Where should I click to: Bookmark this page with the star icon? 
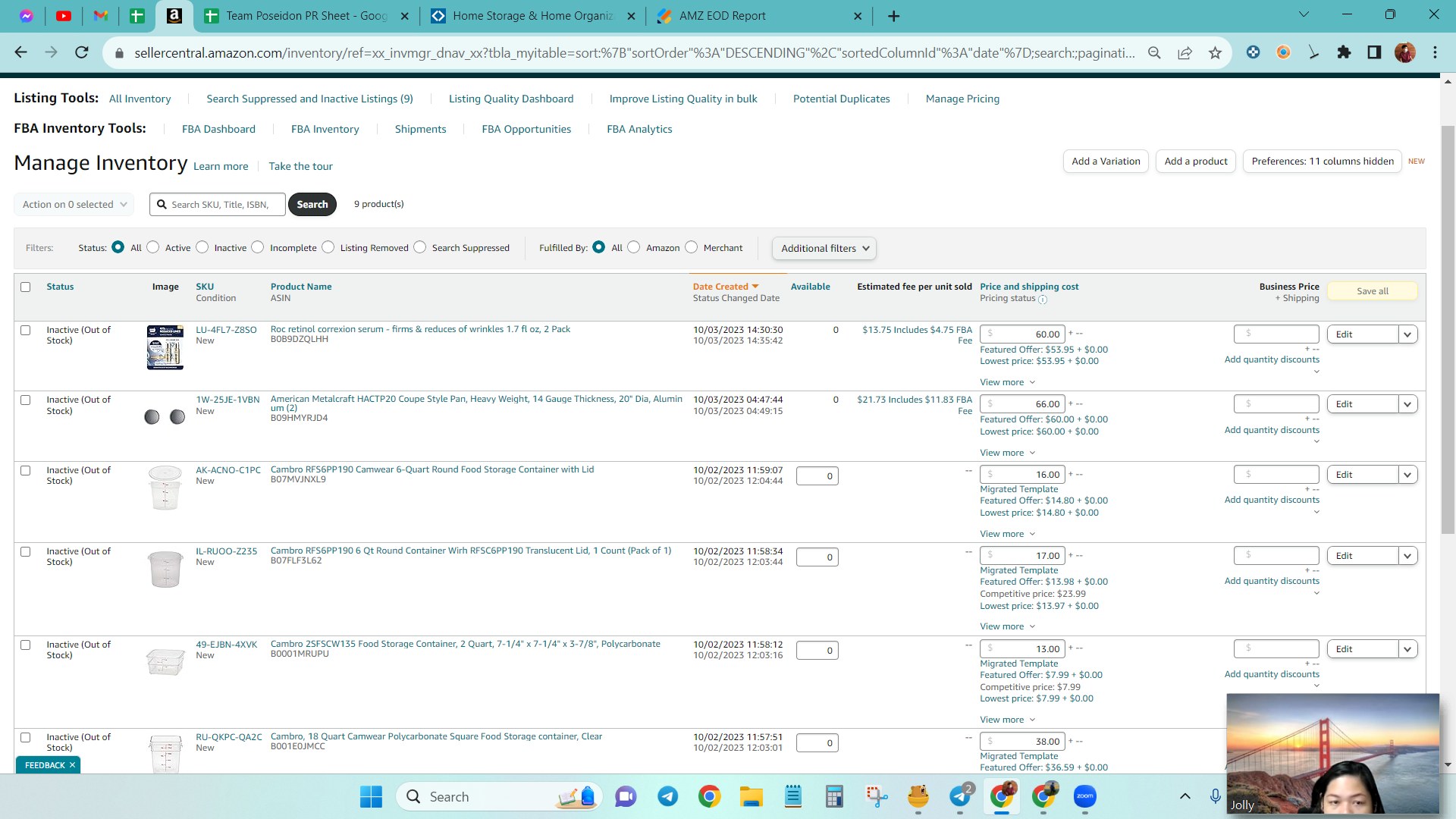pos(1215,52)
